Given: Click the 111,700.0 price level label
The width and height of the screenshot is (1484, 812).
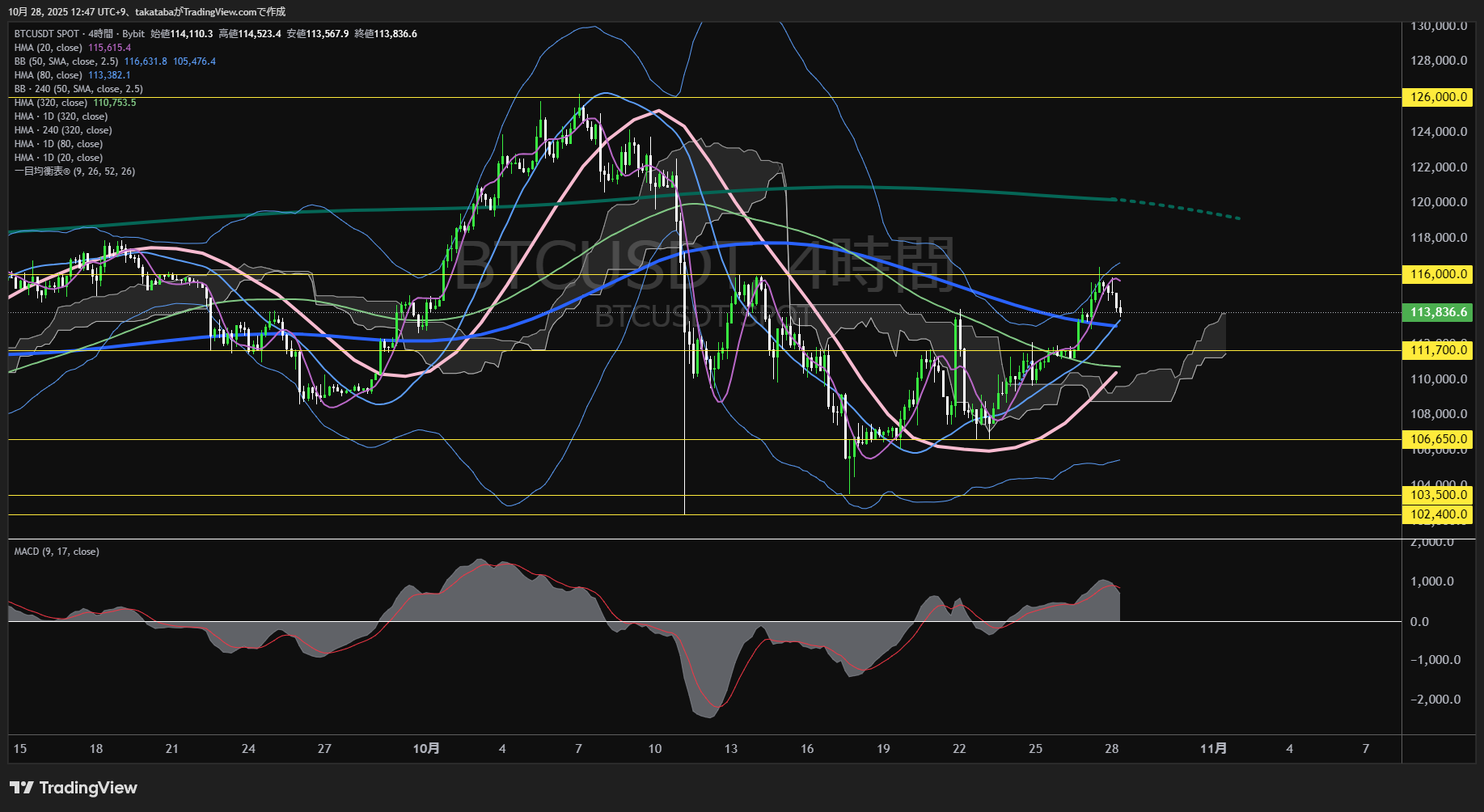Looking at the screenshot, I should (1438, 350).
